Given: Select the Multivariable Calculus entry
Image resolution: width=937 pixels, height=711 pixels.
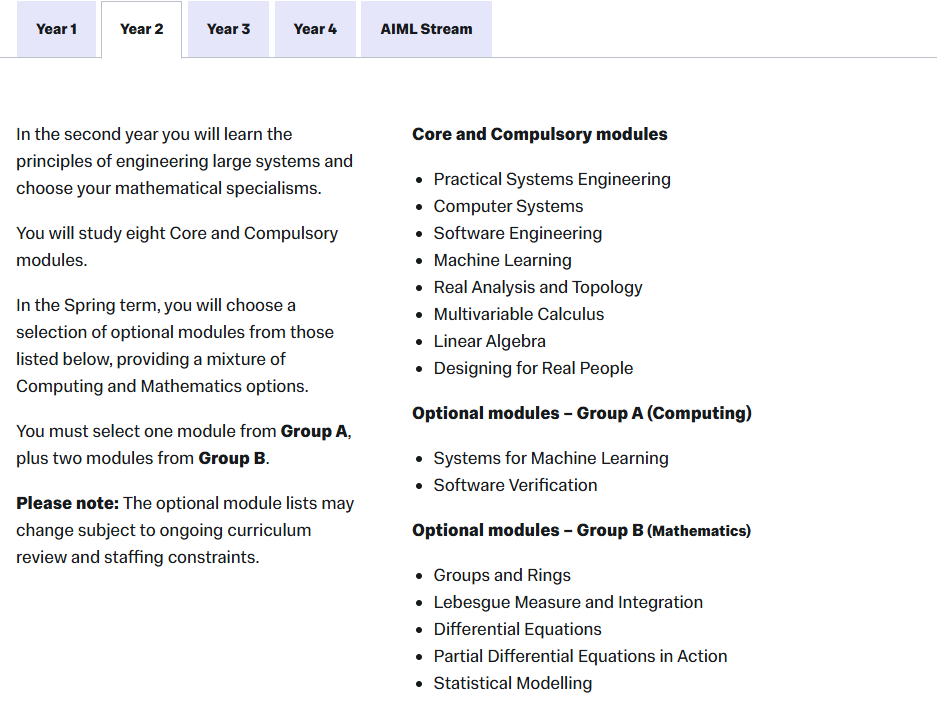Looking at the screenshot, I should coord(518,314).
